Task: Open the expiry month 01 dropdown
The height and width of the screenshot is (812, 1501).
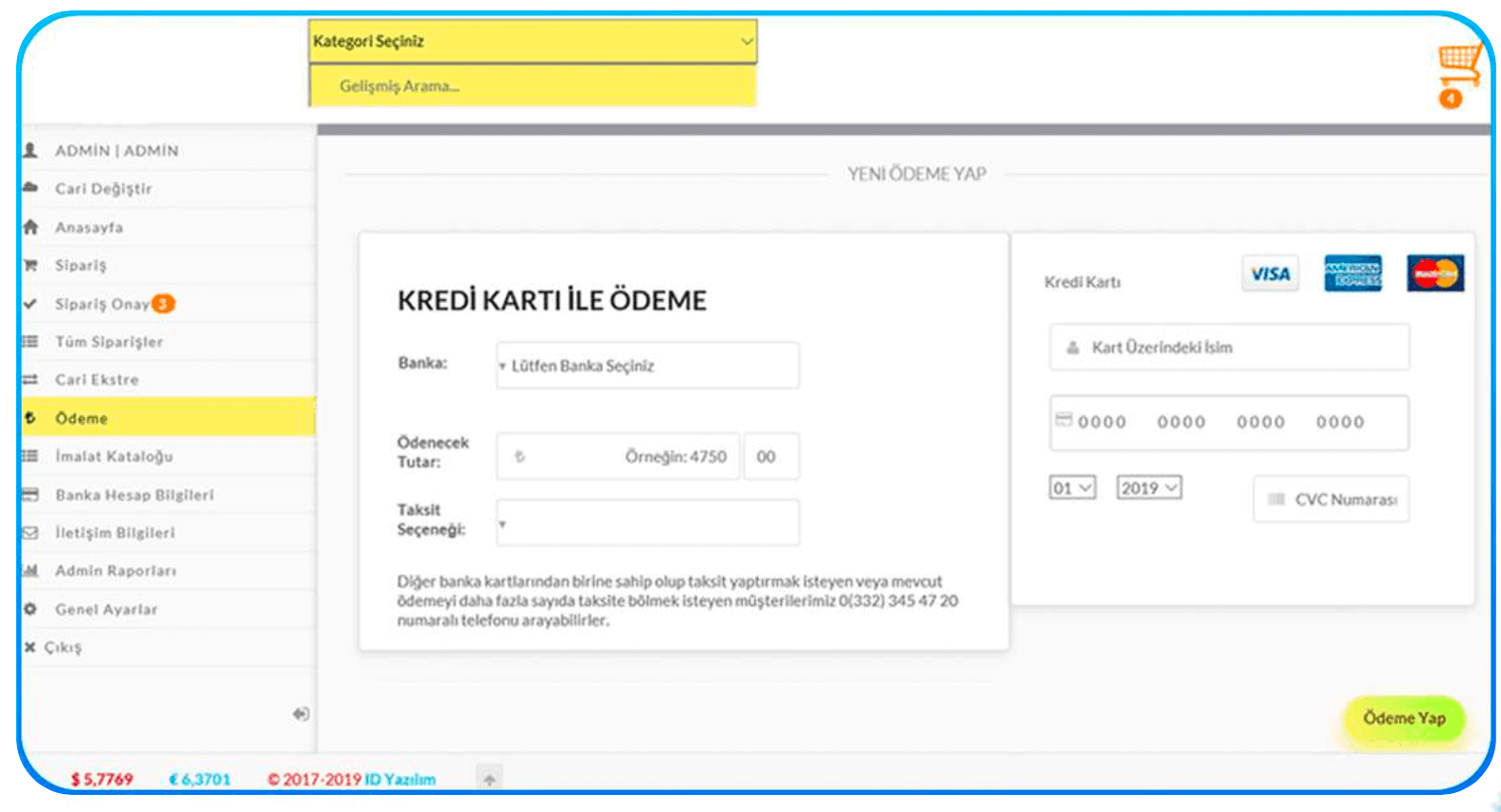Action: tap(1072, 488)
